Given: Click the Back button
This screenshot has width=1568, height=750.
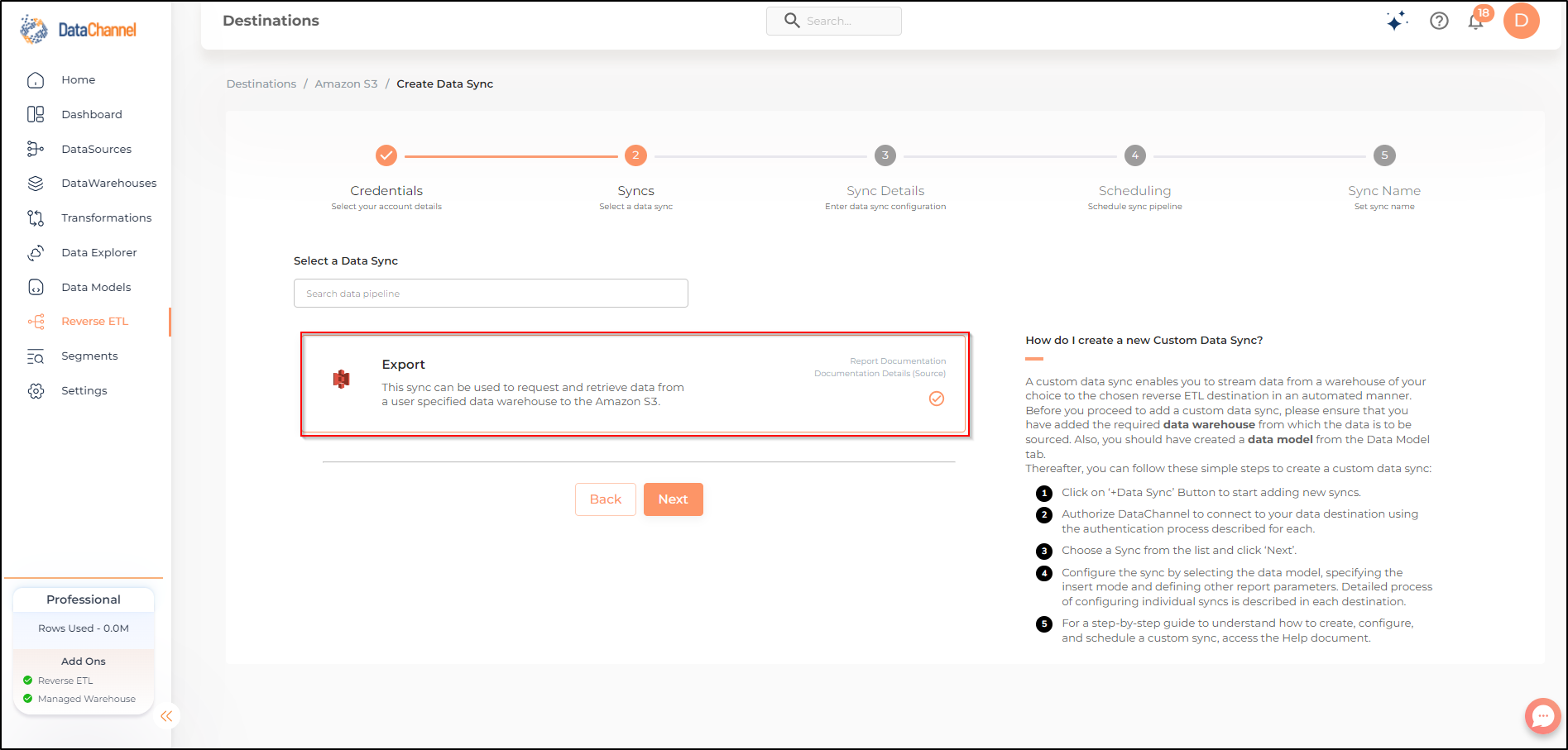Looking at the screenshot, I should [606, 499].
